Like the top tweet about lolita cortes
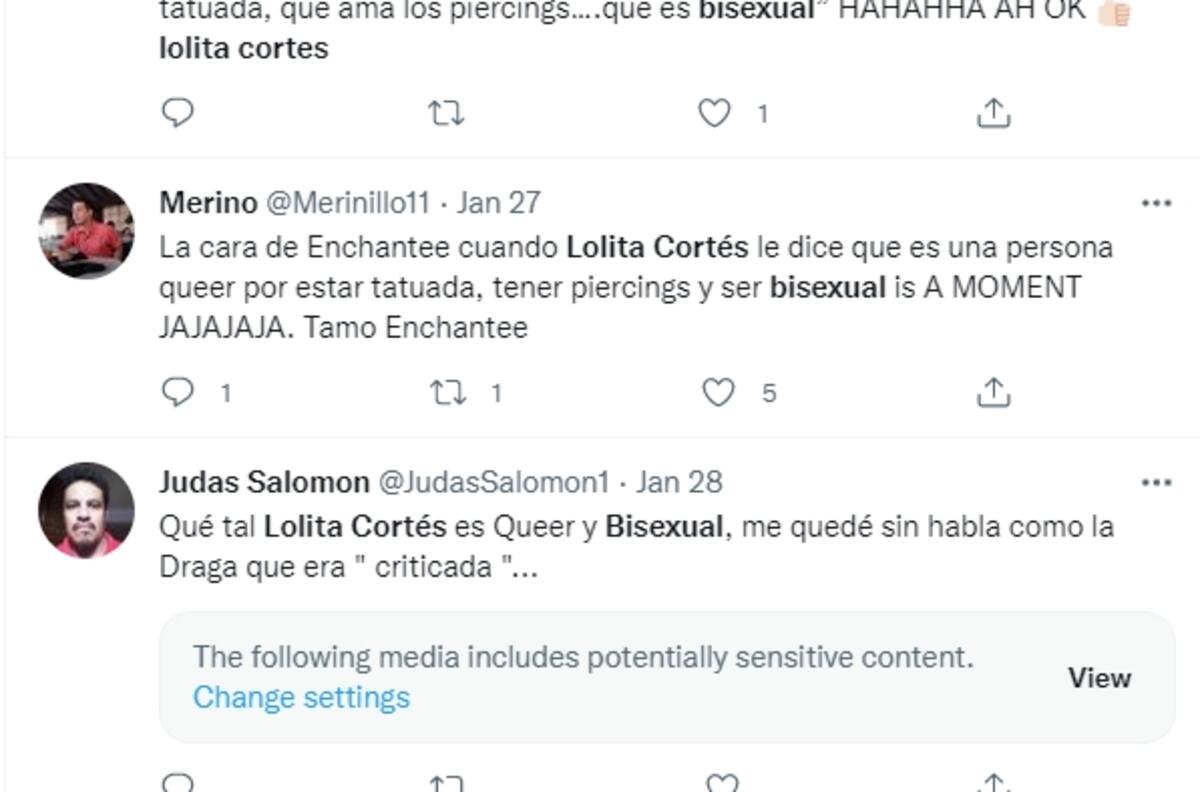 [712, 114]
